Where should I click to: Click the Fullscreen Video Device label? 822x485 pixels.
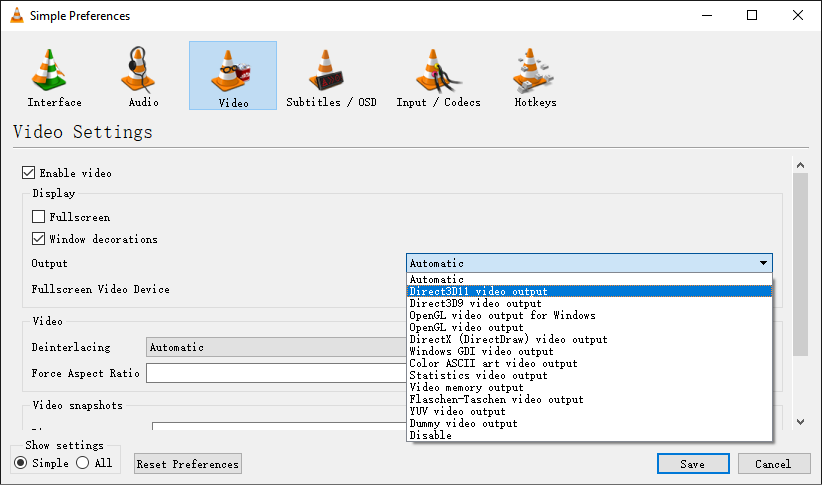pos(101,289)
